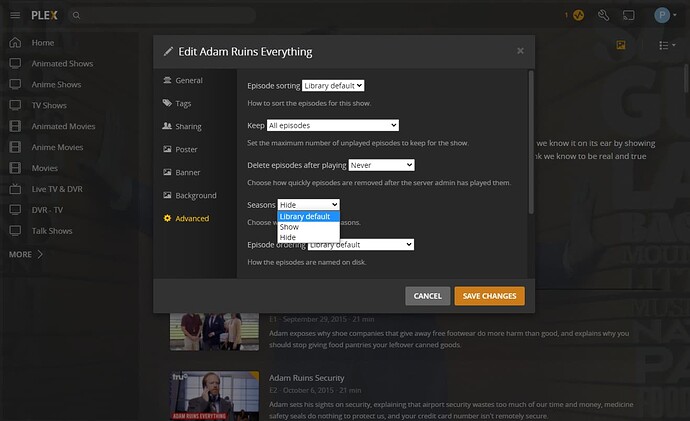Open the activity status icon
The width and height of the screenshot is (690, 421).
coord(578,15)
